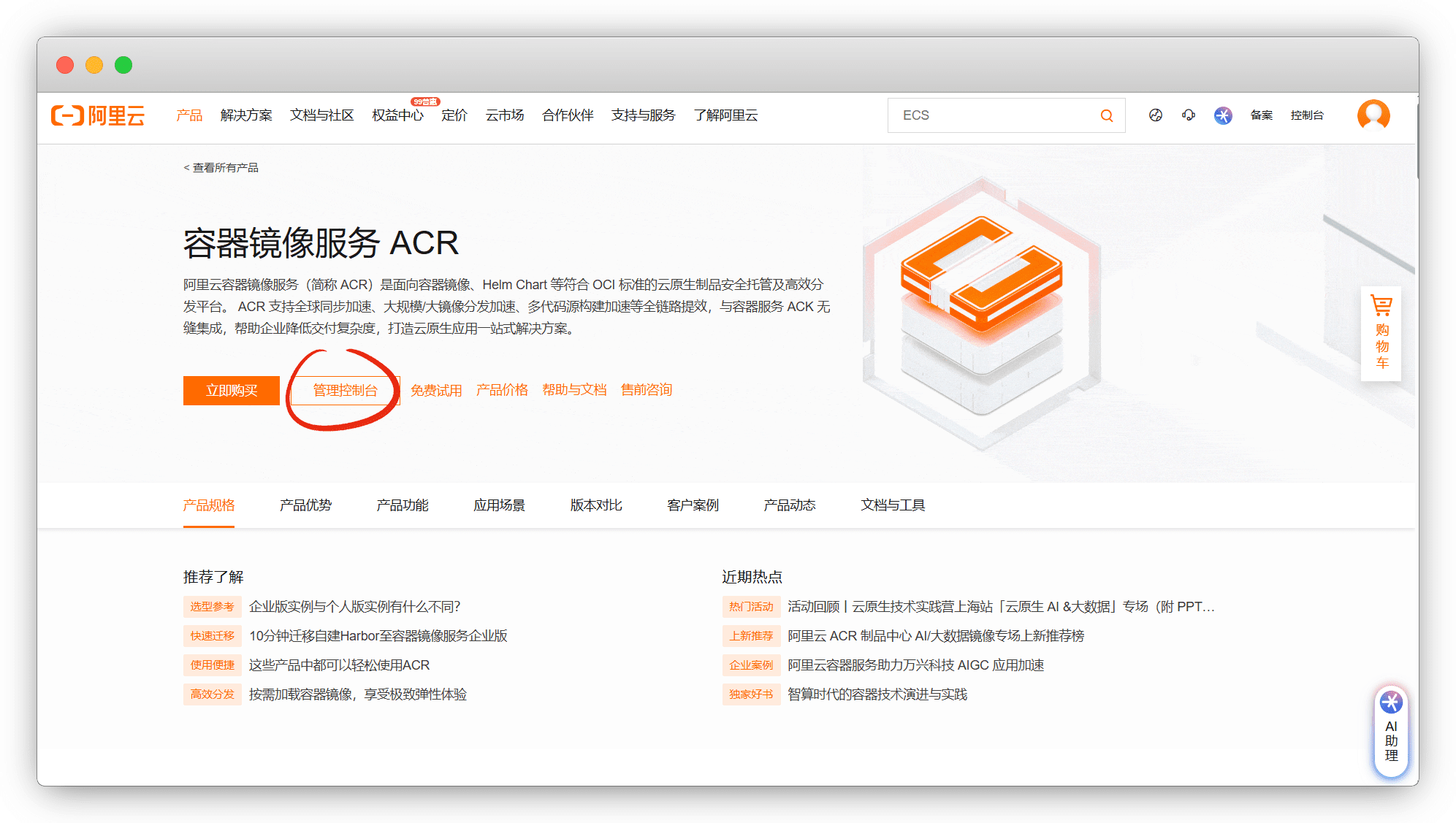The image size is (1456, 823).
Task: Open the AI assistant icon in header
Action: 1223,115
